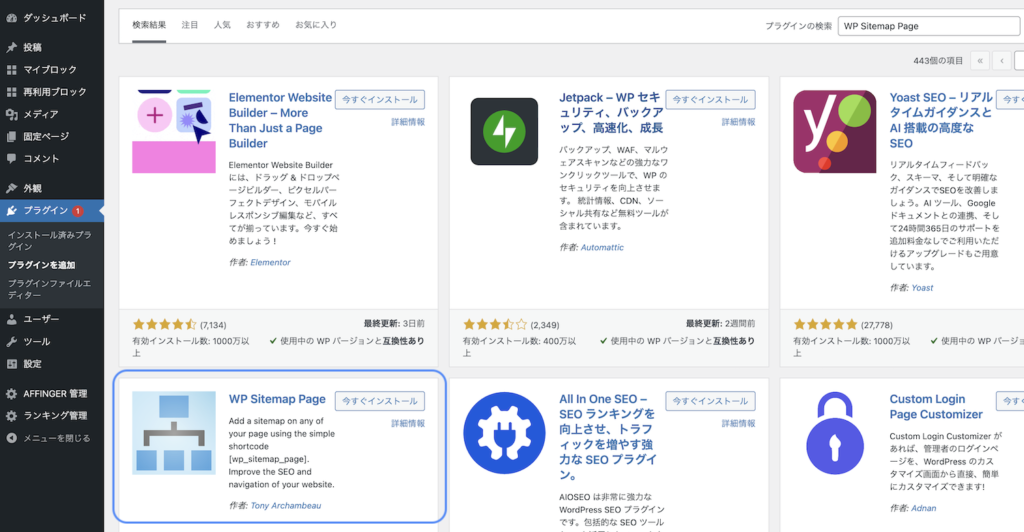Collapse sidebar via メニューを閉じる label
The image size is (1024, 532).
pyautogui.click(x=57, y=438)
